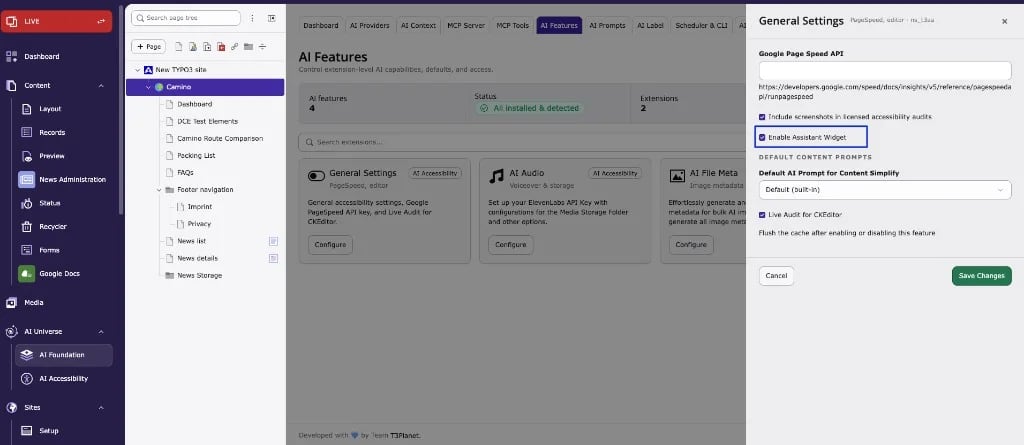
Task: Click the LIVE workspace switcher button
Action: point(56,22)
